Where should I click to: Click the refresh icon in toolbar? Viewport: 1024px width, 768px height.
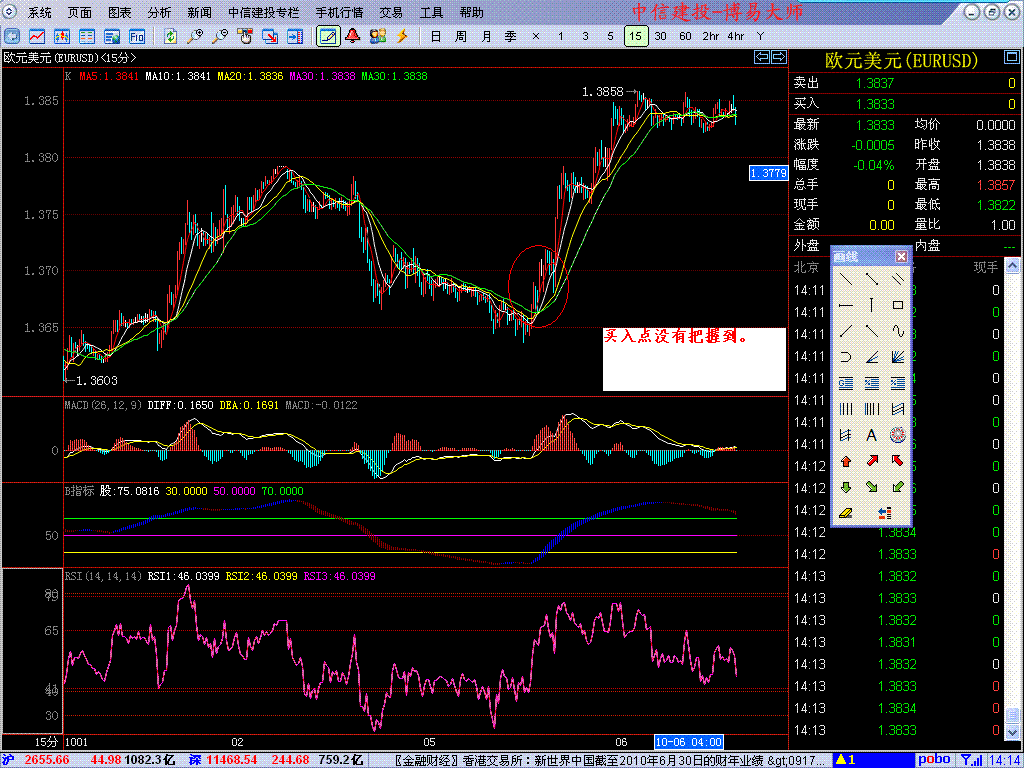(x=171, y=36)
